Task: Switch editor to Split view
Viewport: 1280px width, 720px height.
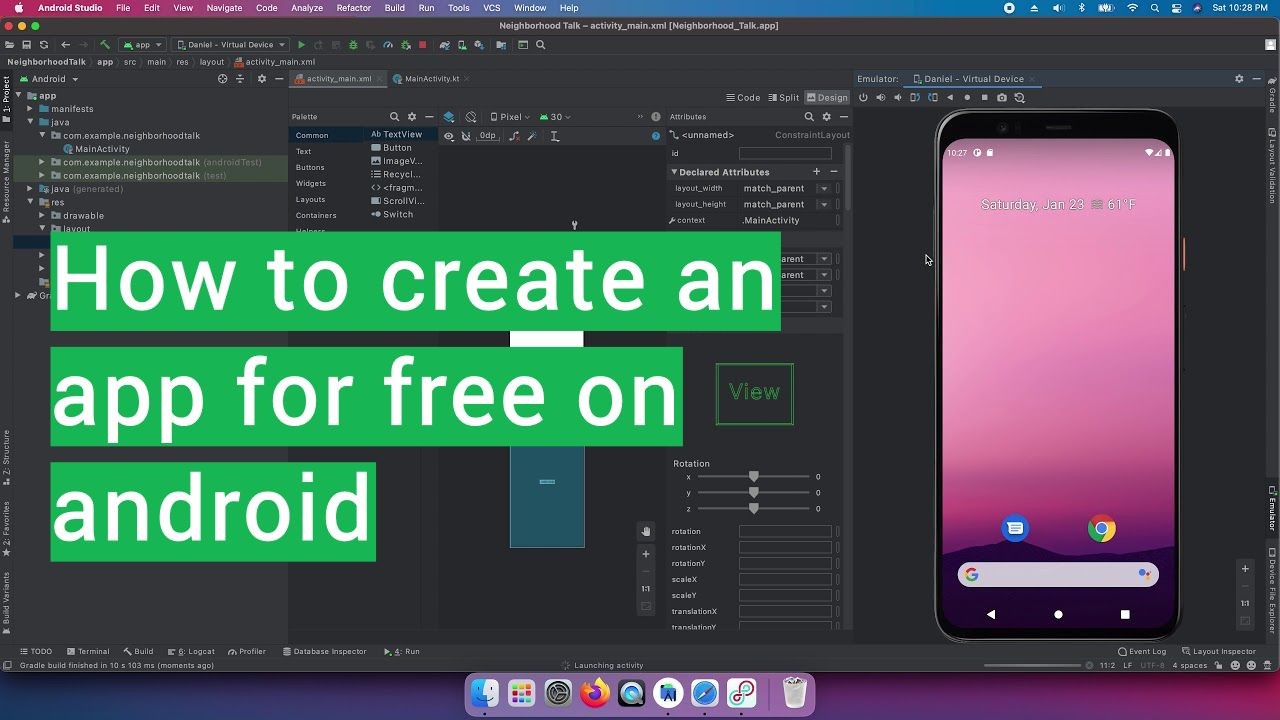Action: click(x=783, y=98)
